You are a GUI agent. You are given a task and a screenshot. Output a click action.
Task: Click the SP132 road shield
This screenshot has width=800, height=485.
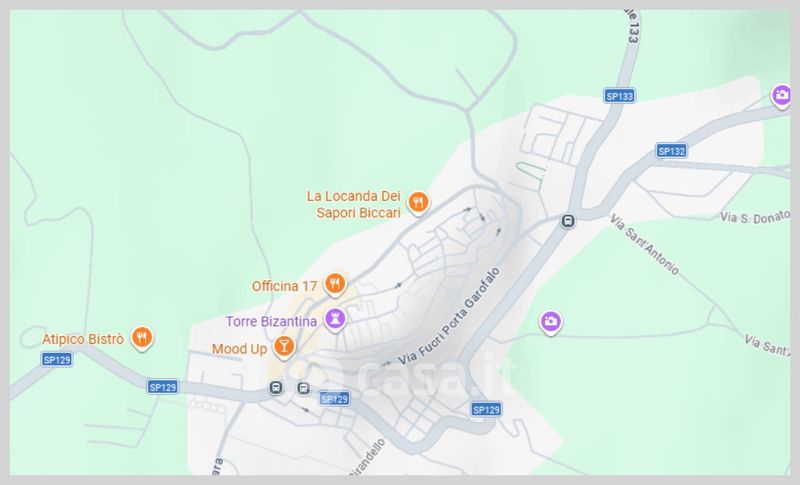tap(671, 151)
